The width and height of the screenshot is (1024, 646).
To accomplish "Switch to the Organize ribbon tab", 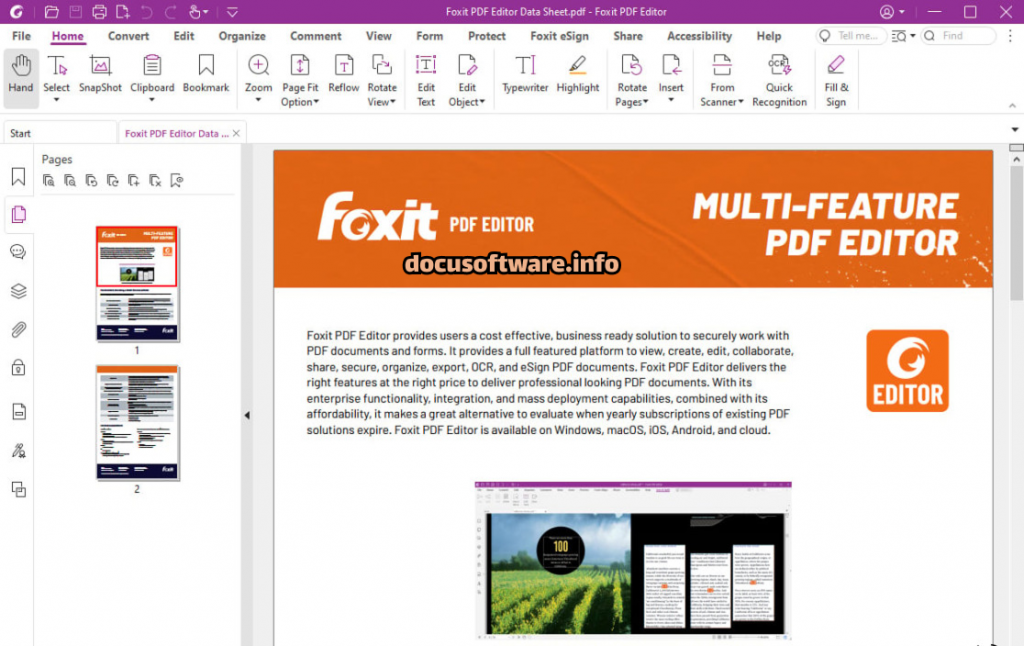I will point(242,36).
